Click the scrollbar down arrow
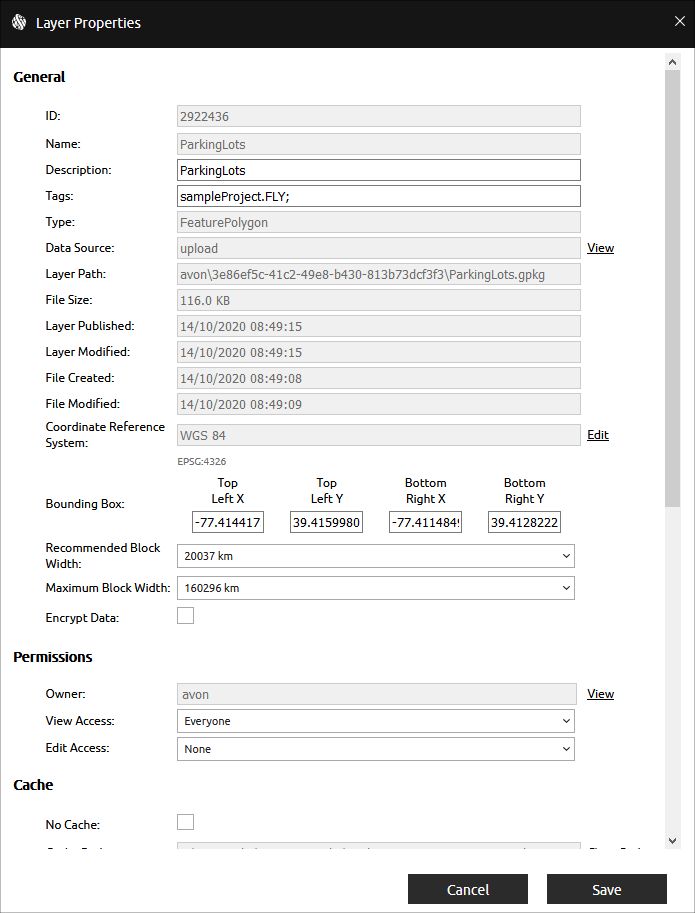 (x=672, y=841)
